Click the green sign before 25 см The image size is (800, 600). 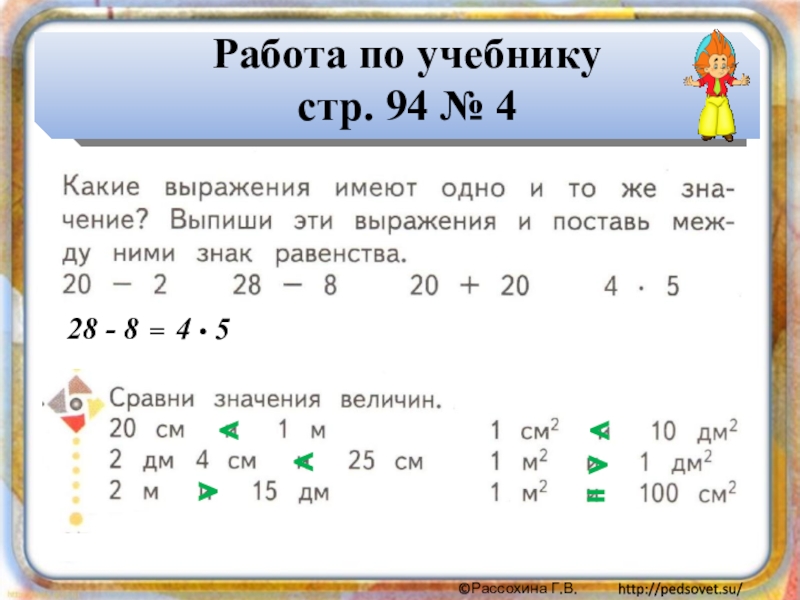(304, 462)
